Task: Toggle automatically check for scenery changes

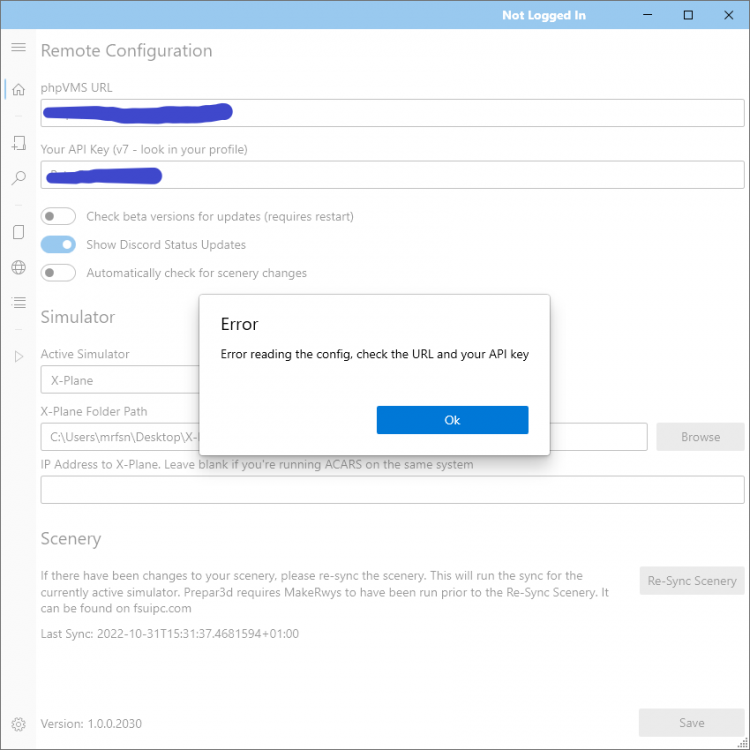Action: [x=59, y=273]
